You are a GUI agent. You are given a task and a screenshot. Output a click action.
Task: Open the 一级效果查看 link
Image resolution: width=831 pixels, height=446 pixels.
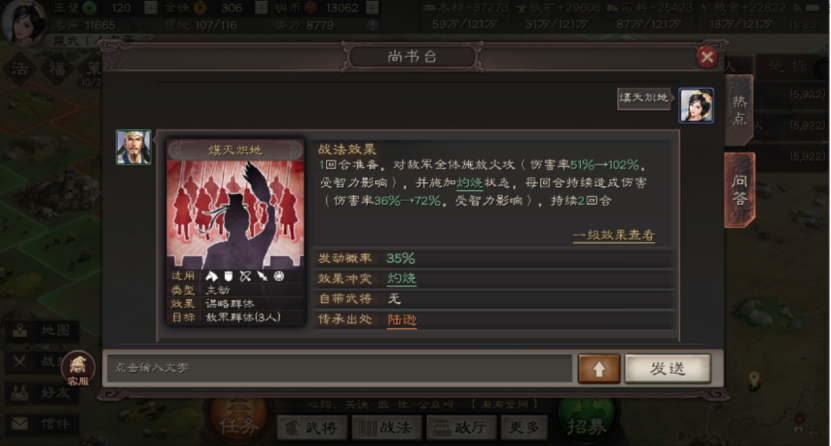[614, 235]
